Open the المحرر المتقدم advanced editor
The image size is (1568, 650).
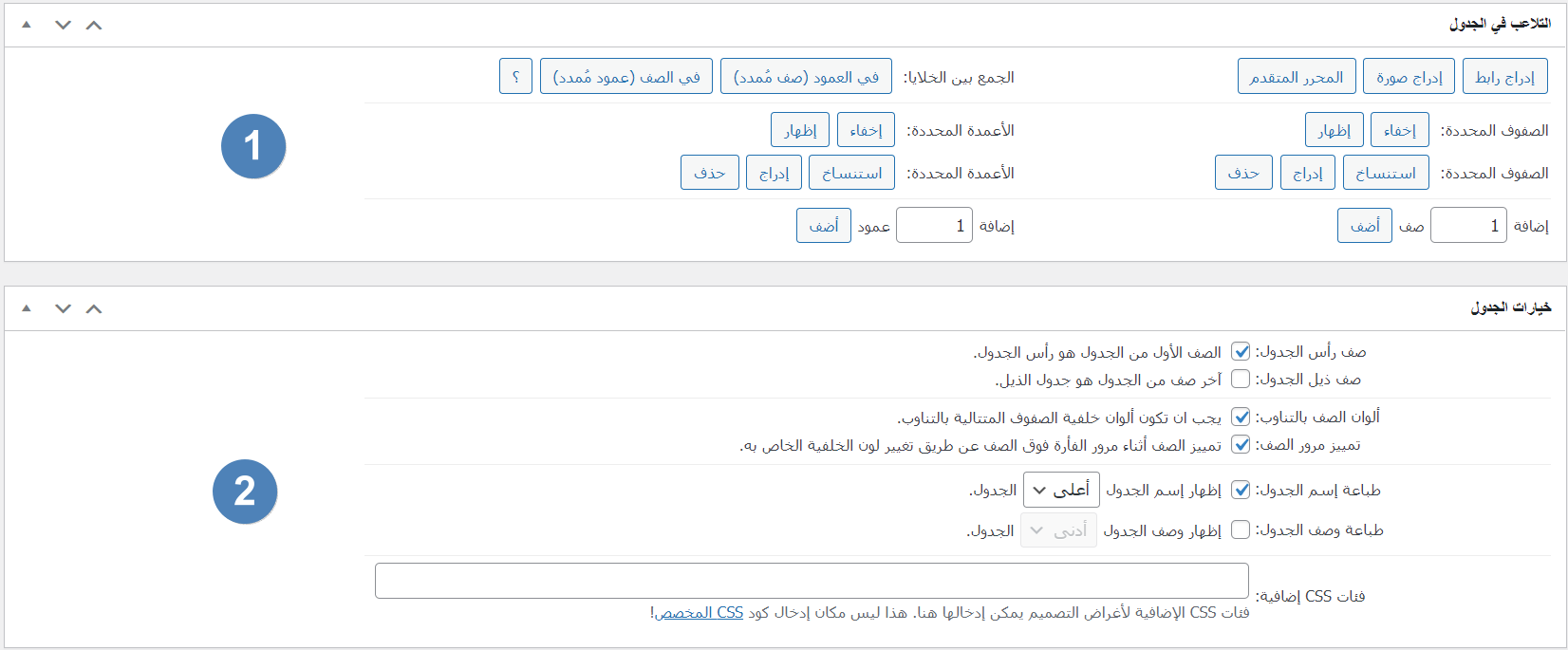click(x=1296, y=77)
